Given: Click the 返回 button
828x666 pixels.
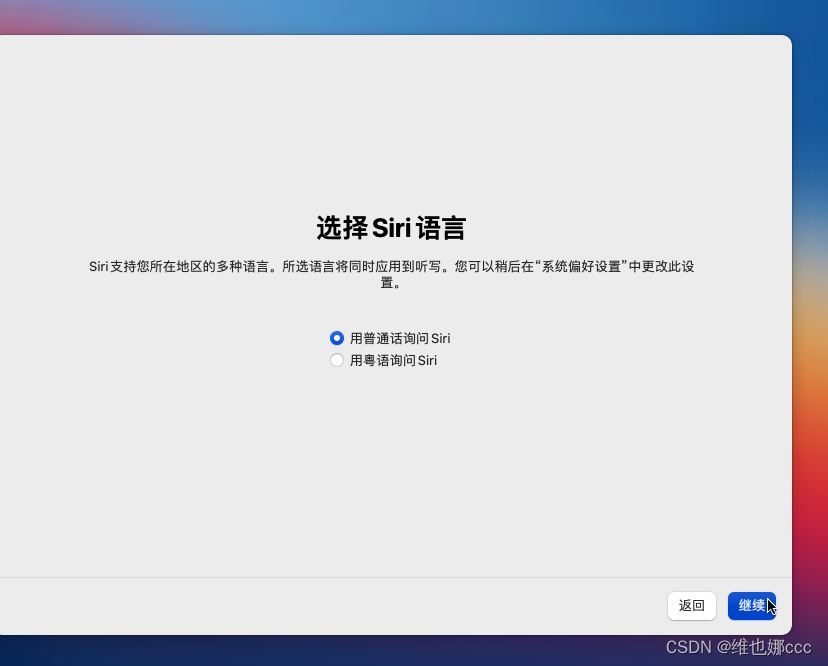Looking at the screenshot, I should click(691, 606).
